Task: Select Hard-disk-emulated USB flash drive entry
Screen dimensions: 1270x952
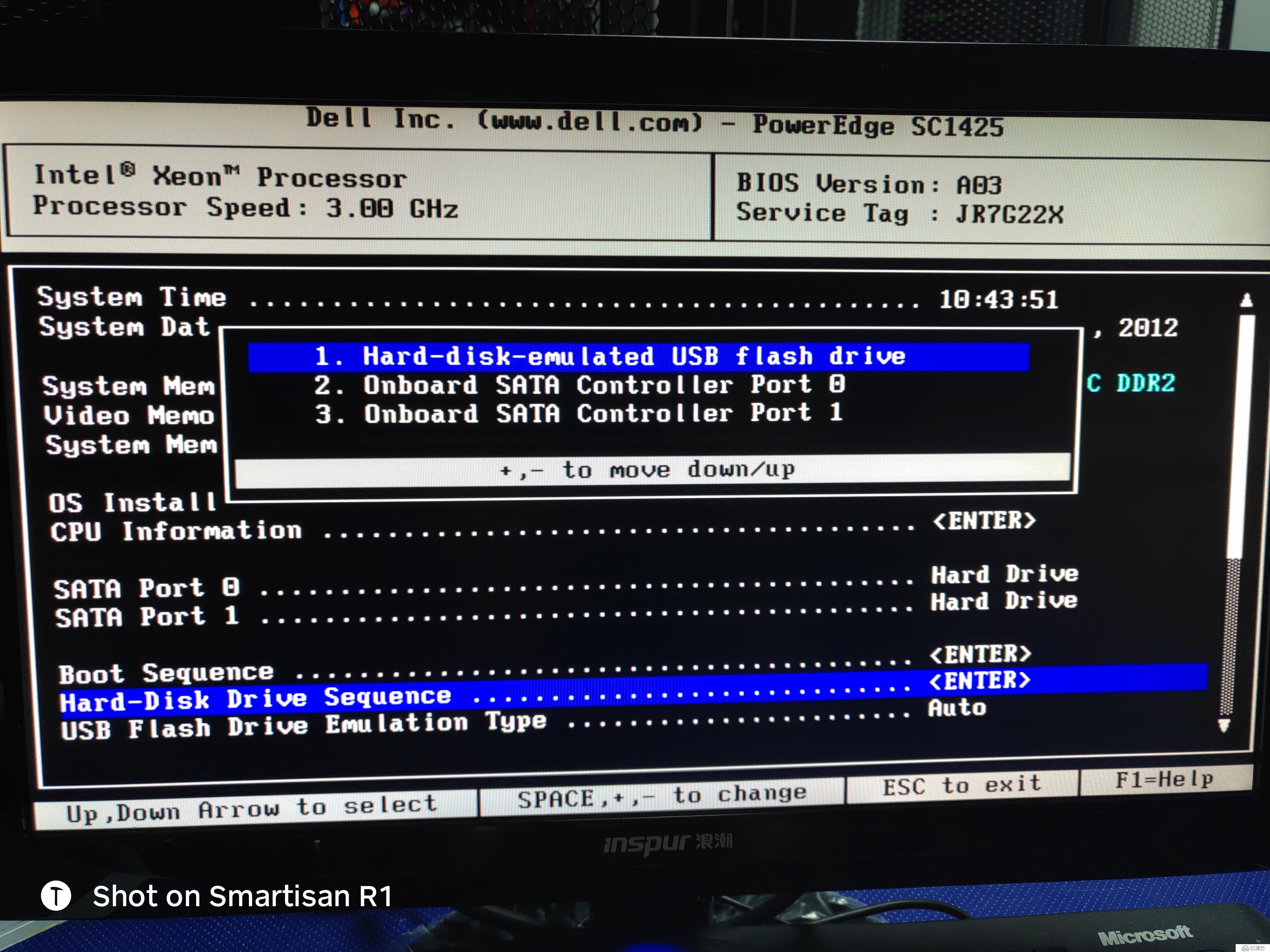Action: (x=638, y=357)
